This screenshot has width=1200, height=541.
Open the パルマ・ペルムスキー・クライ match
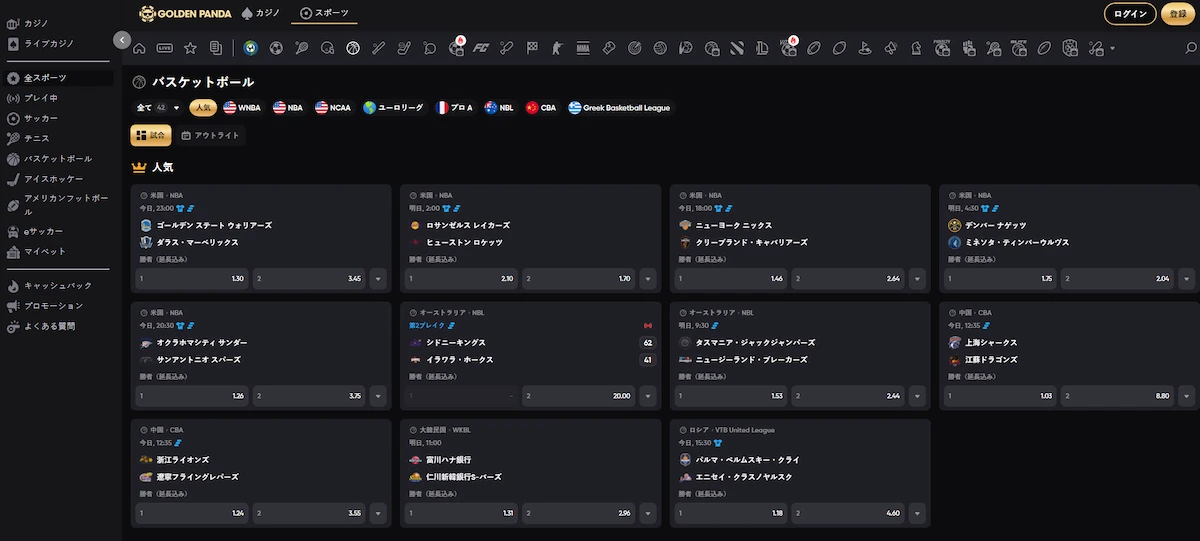coord(748,460)
